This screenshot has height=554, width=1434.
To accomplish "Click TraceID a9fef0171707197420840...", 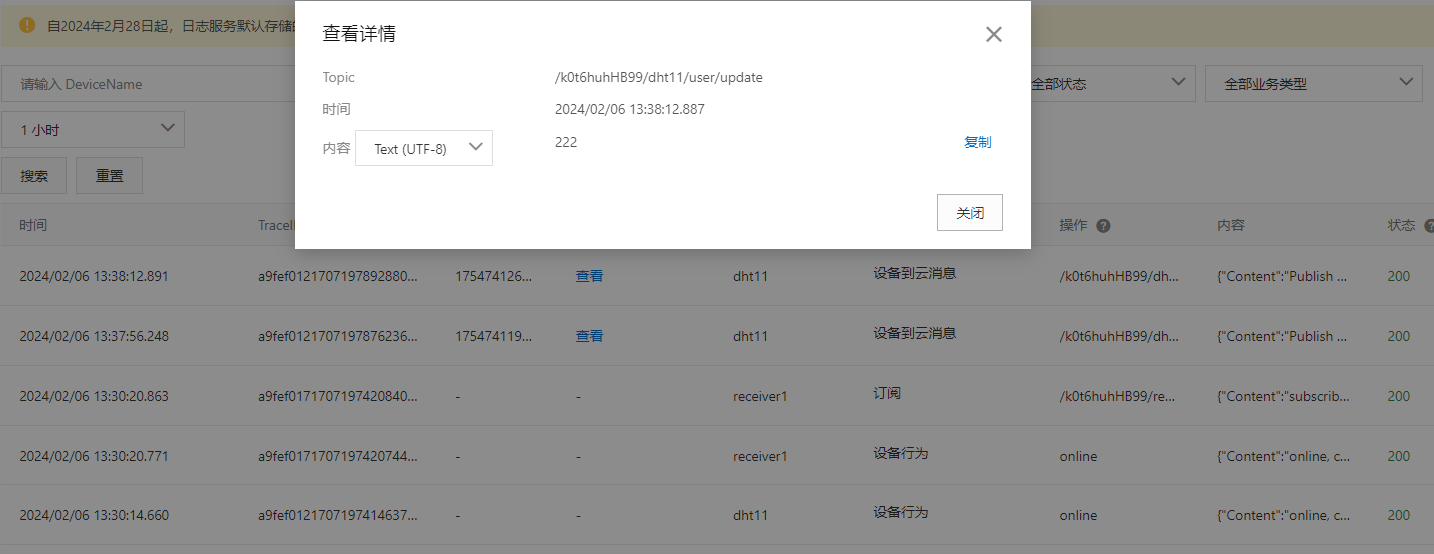I will [338, 396].
